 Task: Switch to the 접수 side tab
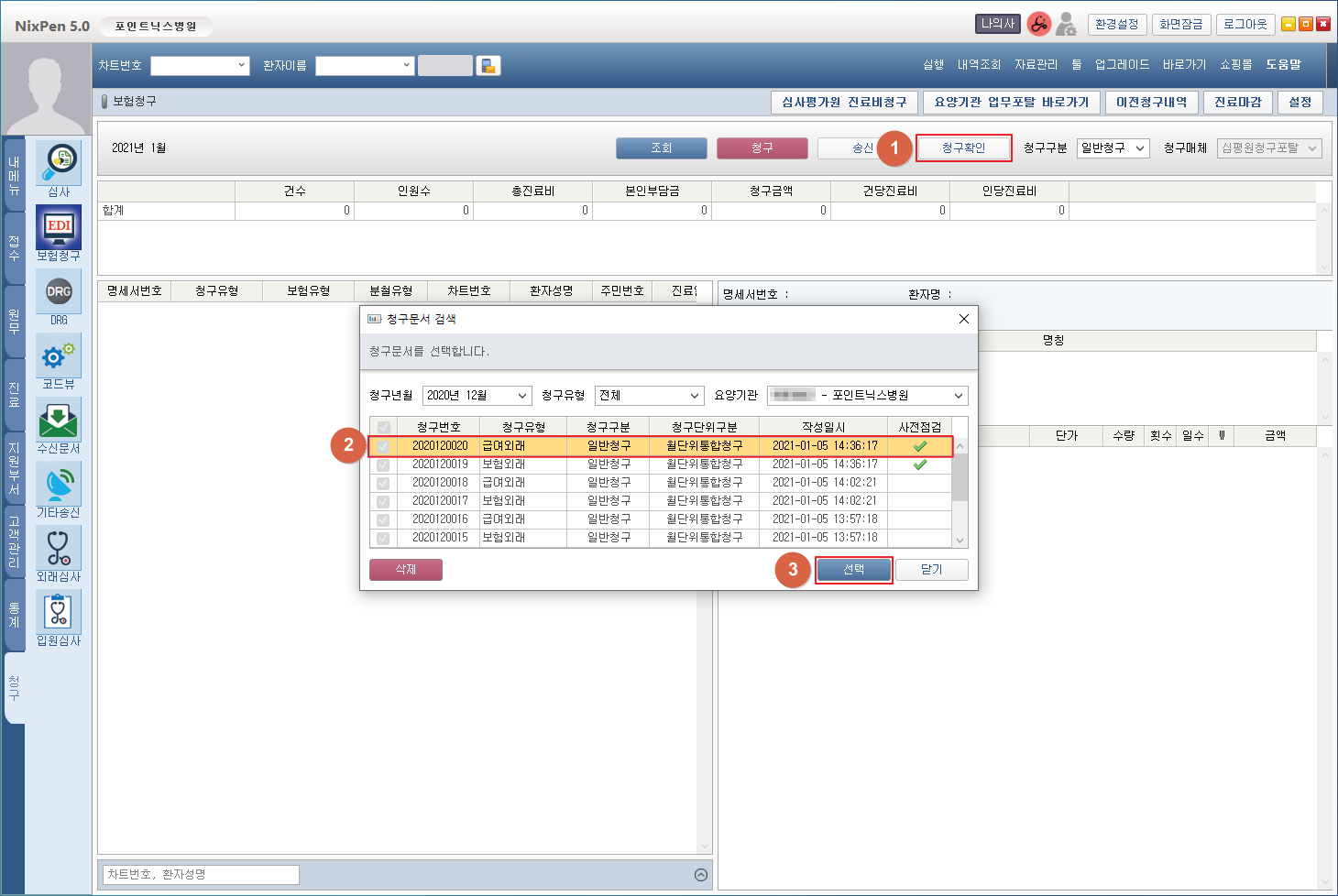click(14, 247)
